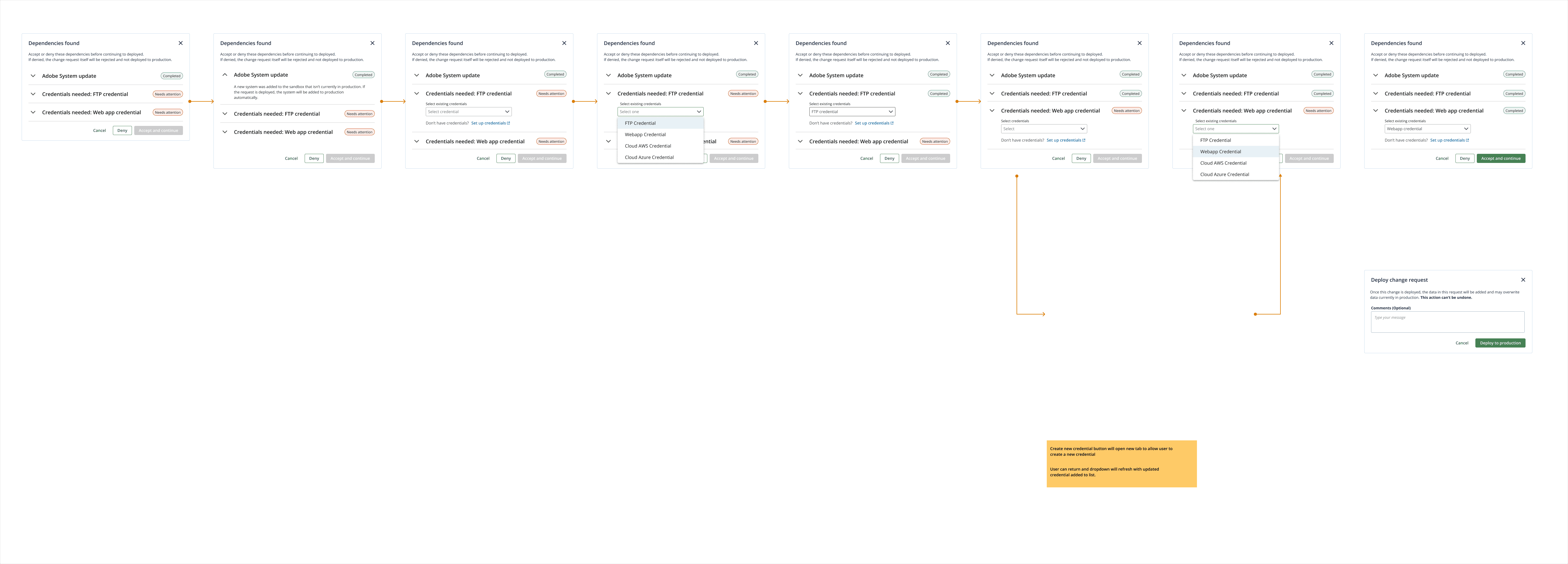The height and width of the screenshot is (564, 1568).
Task: Focus the Comments (Optional) message field
Action: click(x=1447, y=322)
